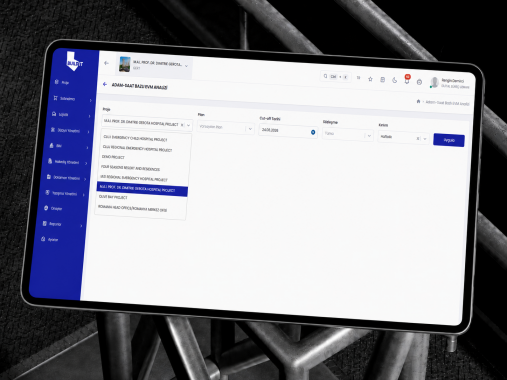Click the top header back arrow
Viewport: 507px width, 380px height.
(106, 63)
